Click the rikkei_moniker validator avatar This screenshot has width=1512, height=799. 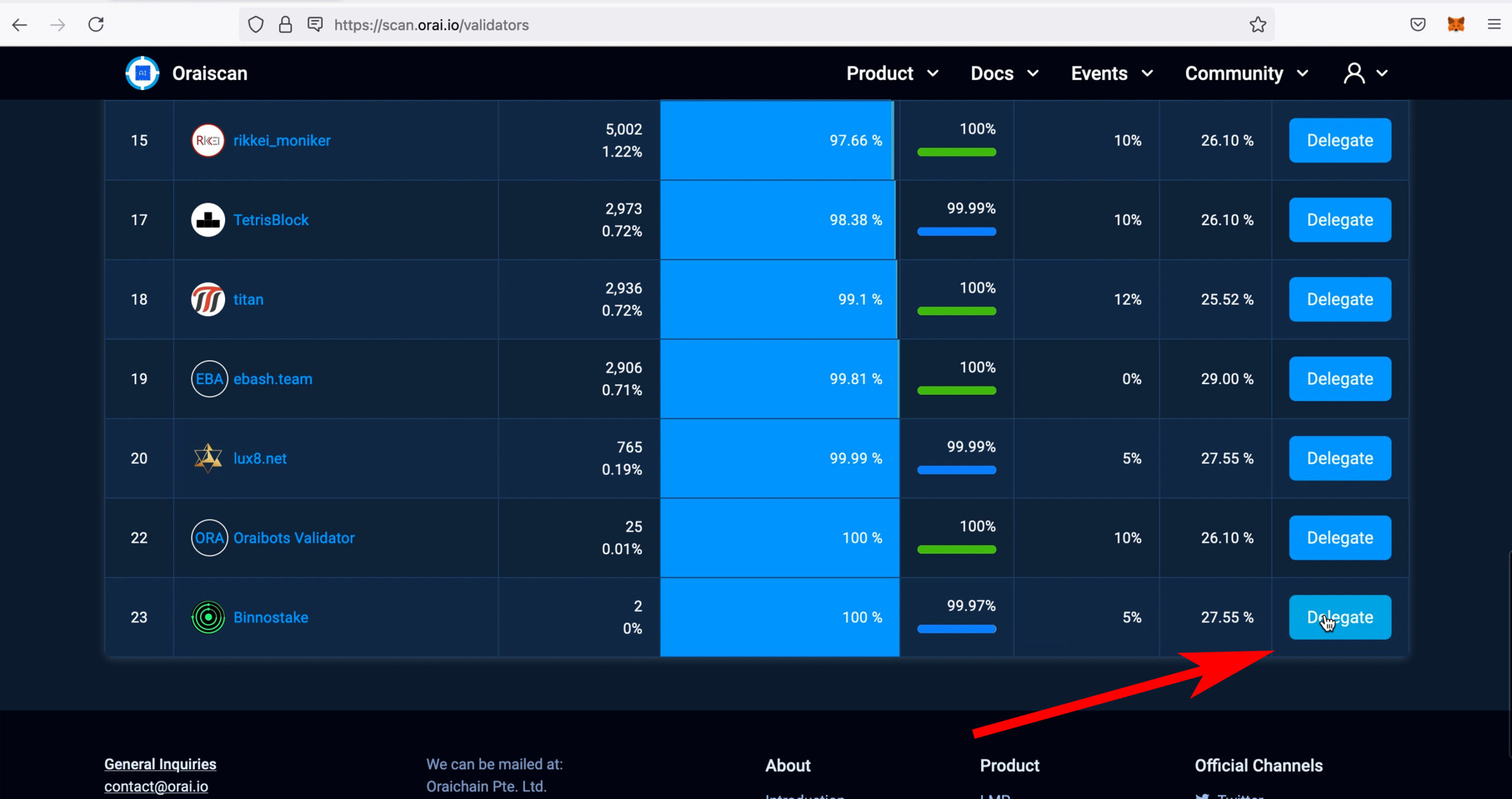(208, 141)
